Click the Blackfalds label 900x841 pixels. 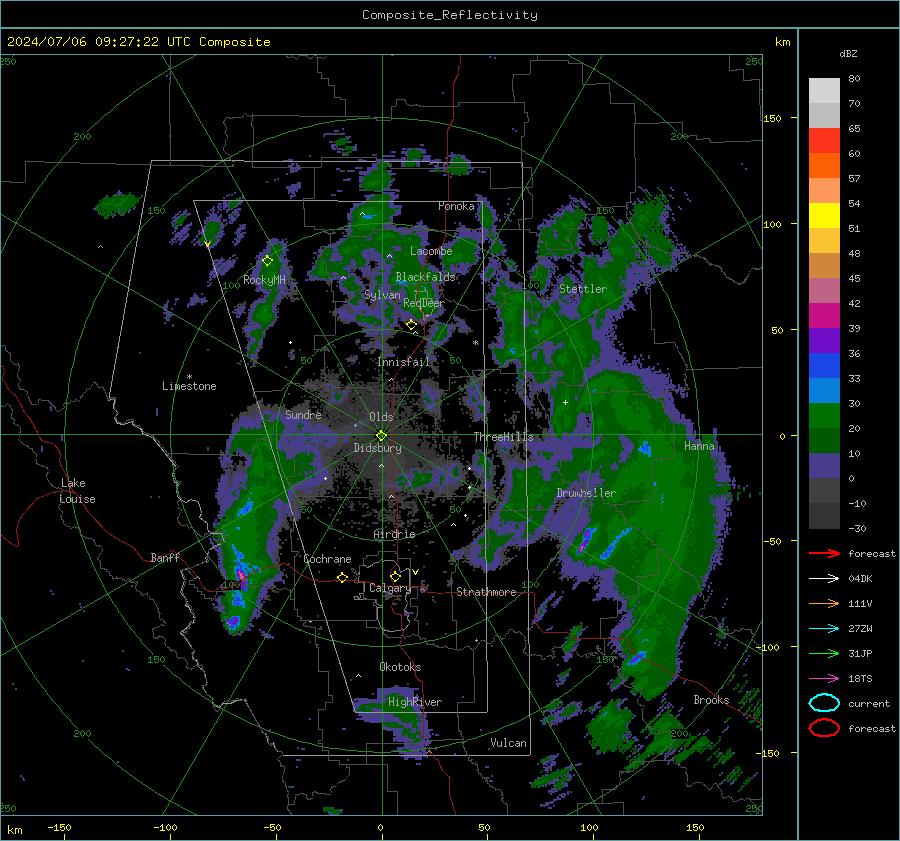coord(425,277)
